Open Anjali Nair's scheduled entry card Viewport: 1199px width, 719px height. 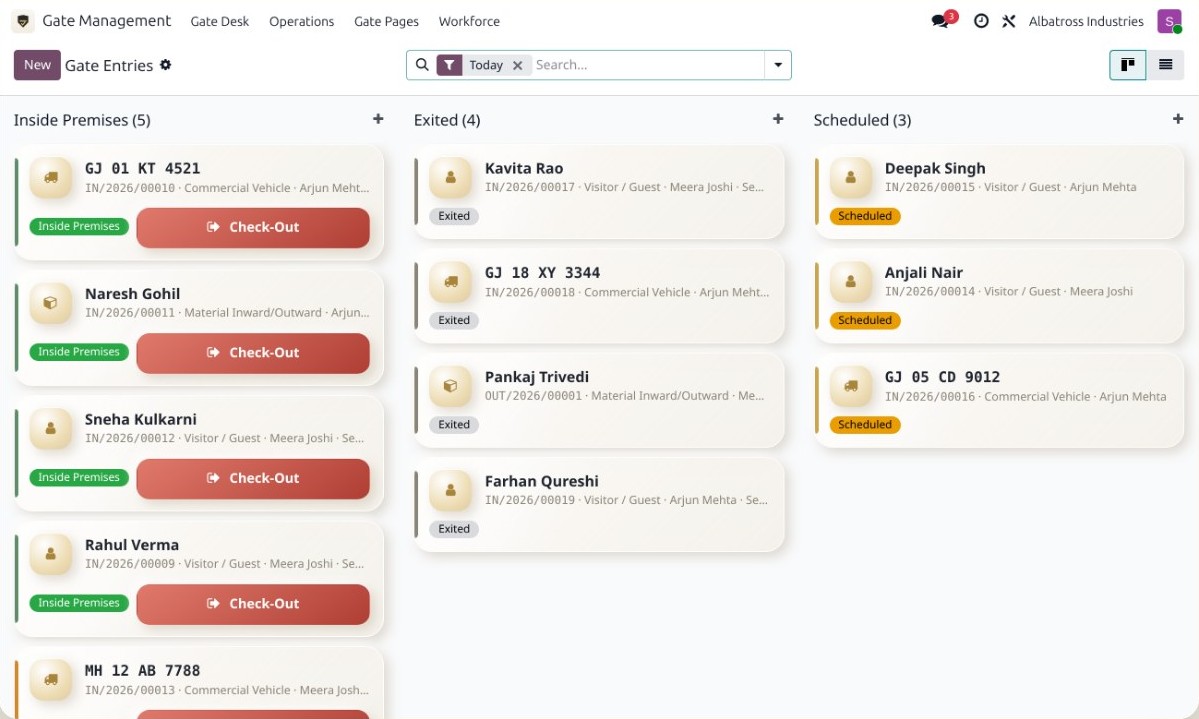tap(999, 296)
